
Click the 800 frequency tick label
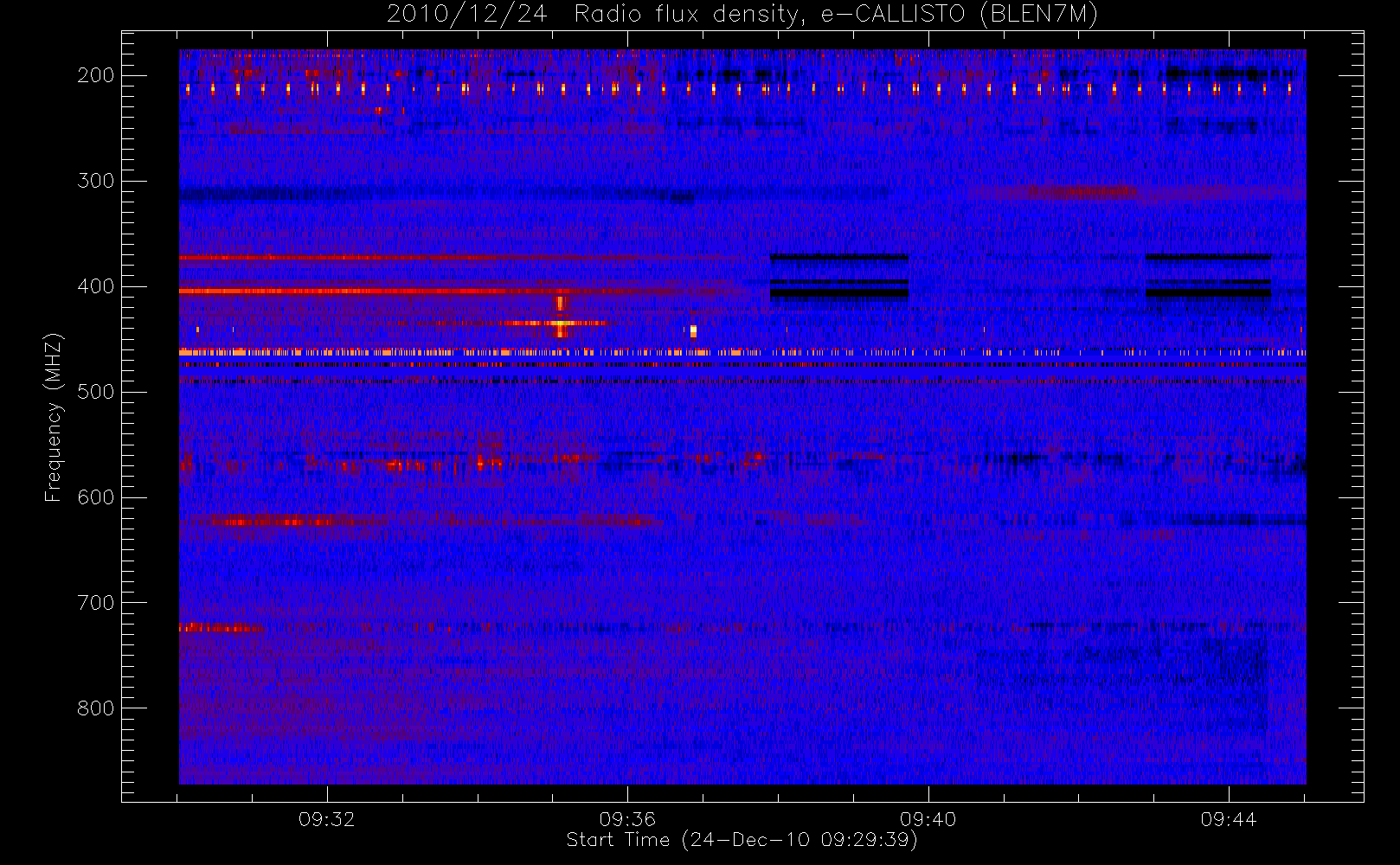click(x=95, y=708)
